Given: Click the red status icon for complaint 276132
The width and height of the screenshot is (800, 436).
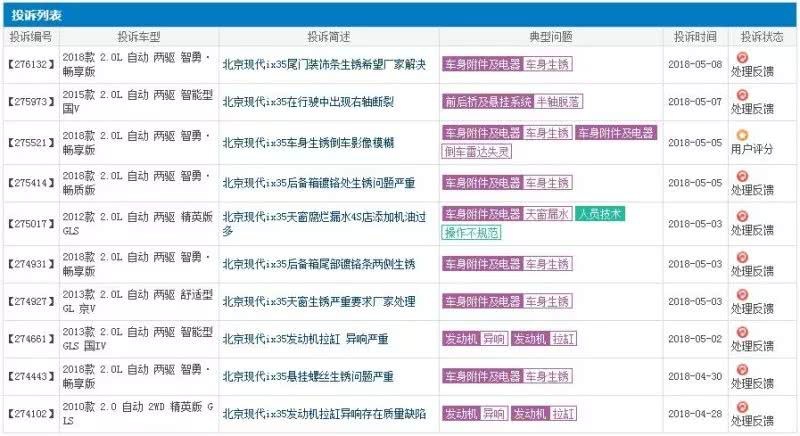Looking at the screenshot, I should 742,58.
